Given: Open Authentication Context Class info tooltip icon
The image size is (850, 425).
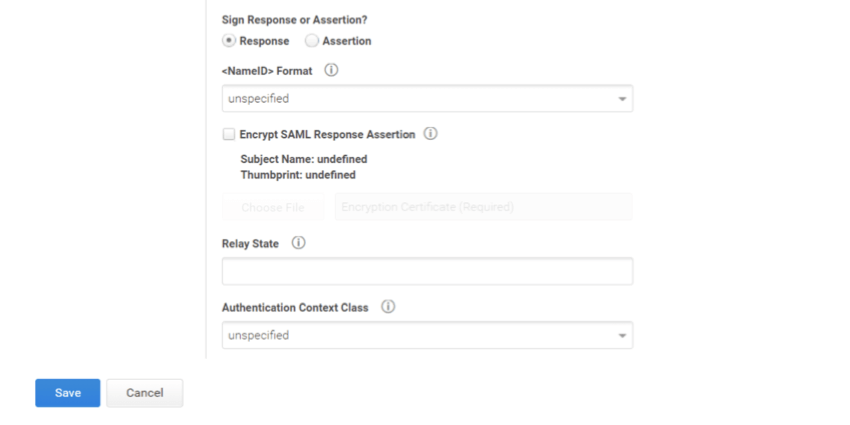Looking at the screenshot, I should tap(388, 307).
